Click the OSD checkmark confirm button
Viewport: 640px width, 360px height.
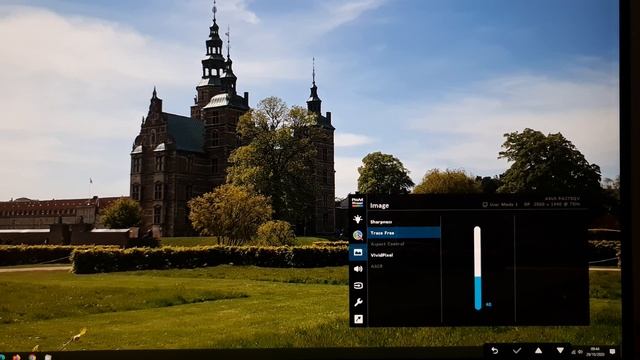(x=517, y=351)
